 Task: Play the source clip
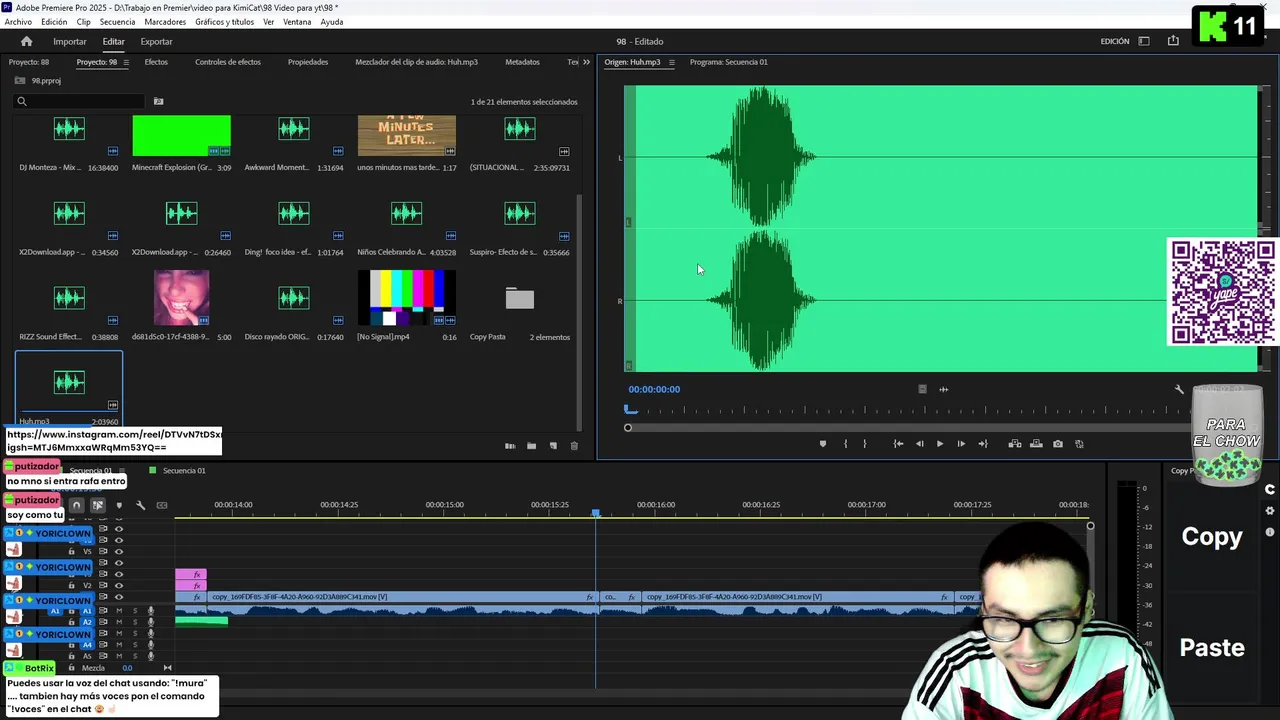click(940, 444)
